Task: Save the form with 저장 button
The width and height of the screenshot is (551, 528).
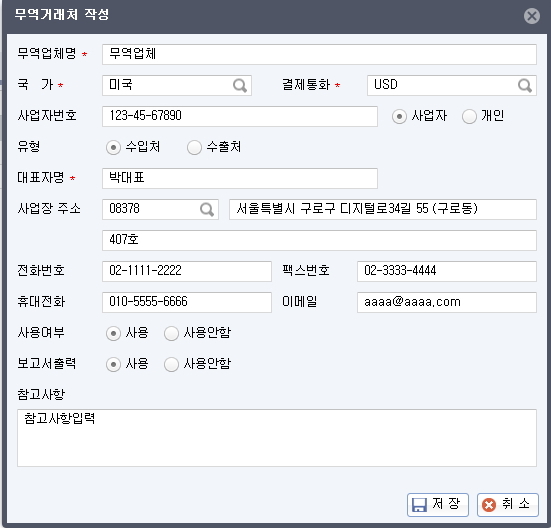Action: pos(437,504)
